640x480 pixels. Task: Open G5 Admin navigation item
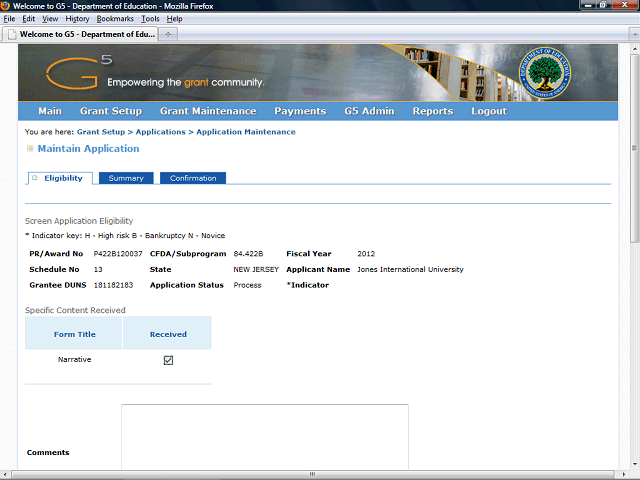tap(369, 111)
